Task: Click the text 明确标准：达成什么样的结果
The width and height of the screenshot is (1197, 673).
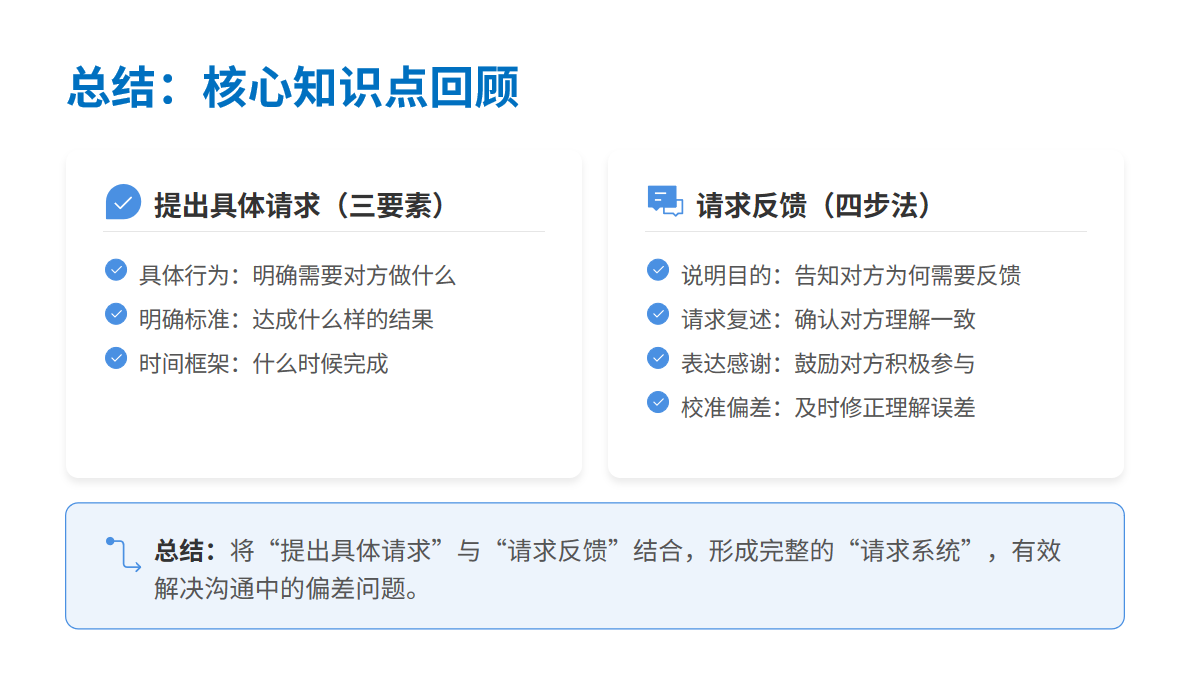Action: [x=286, y=320]
